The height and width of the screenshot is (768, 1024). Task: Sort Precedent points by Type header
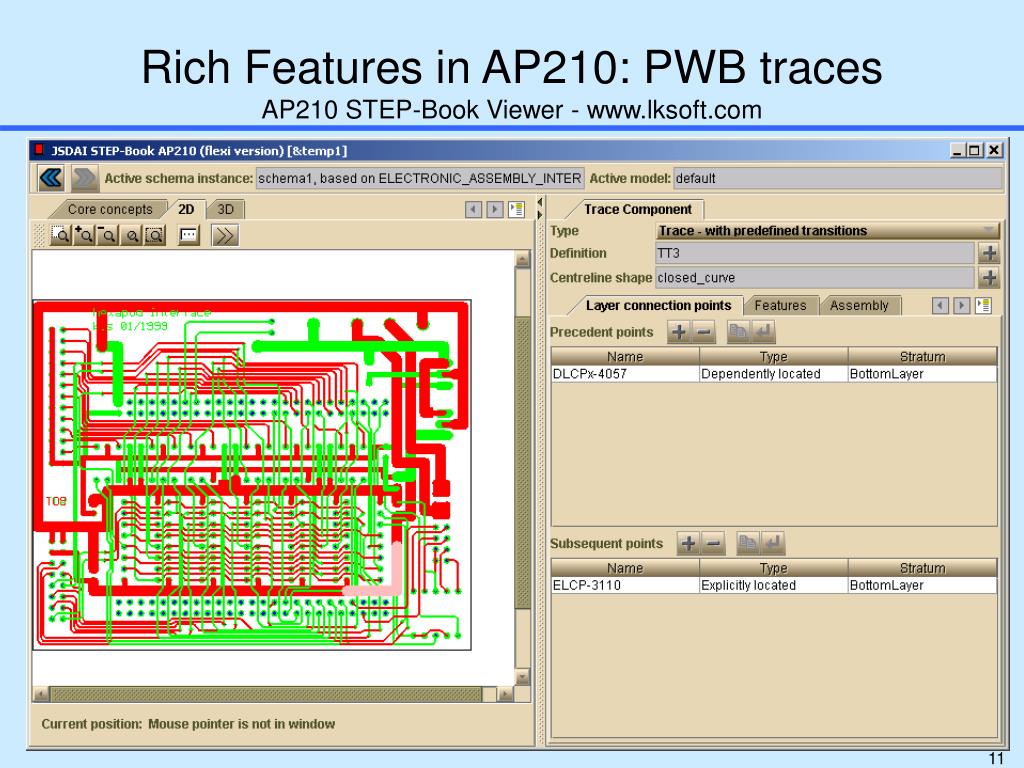pyautogui.click(x=774, y=357)
